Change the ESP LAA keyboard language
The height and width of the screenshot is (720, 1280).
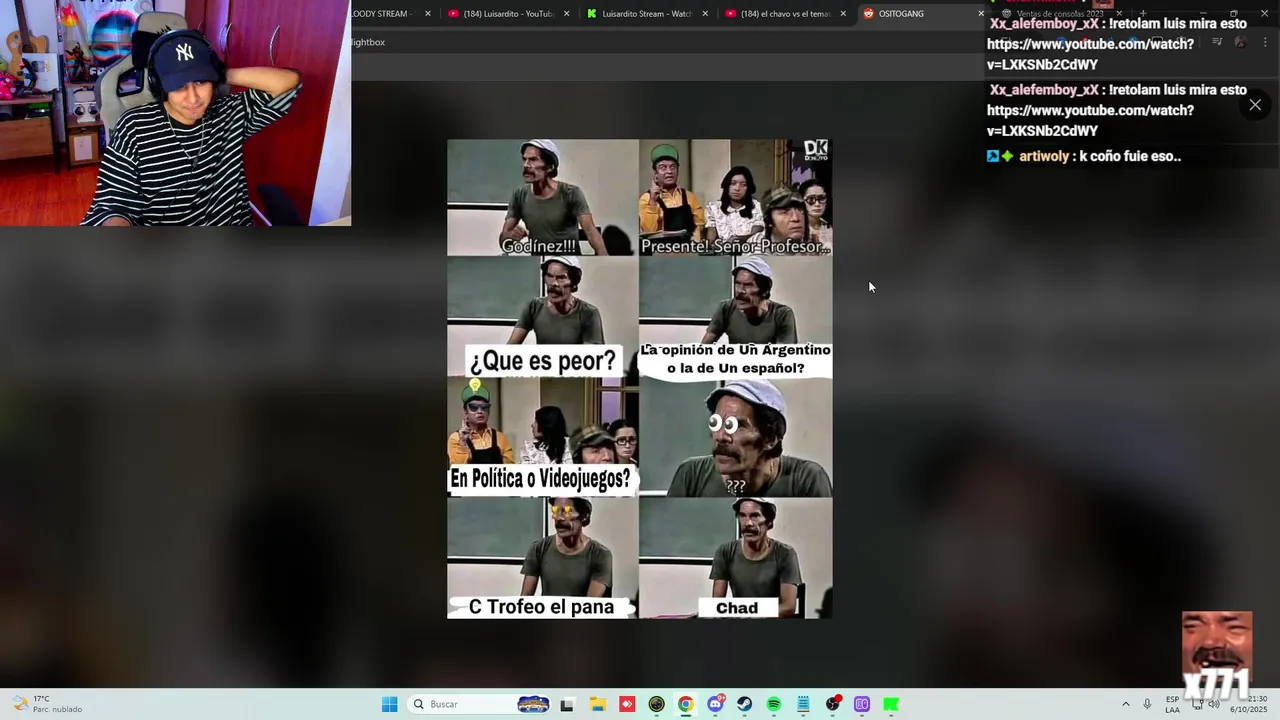tap(1172, 704)
